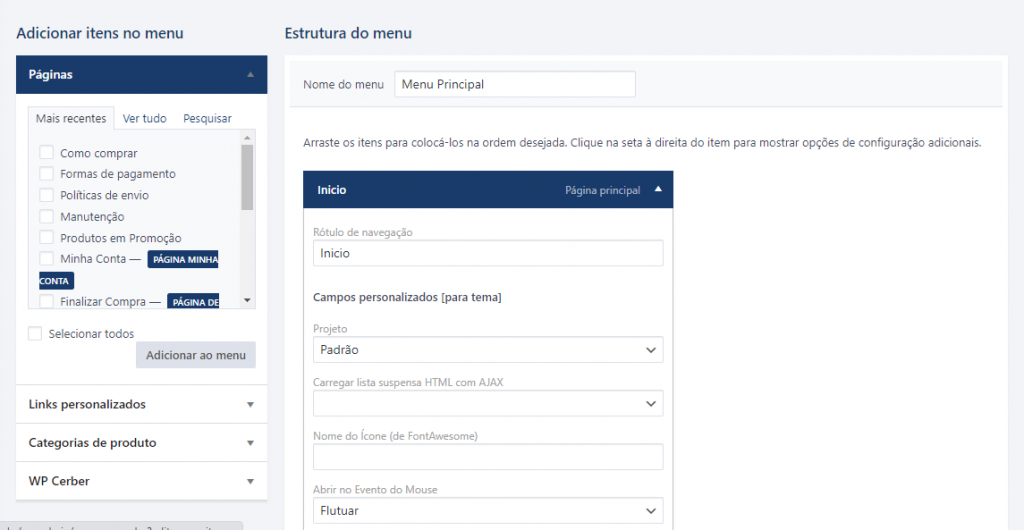Click the Página principal label
Viewport: 1024px width, 530px height.
coord(602,190)
